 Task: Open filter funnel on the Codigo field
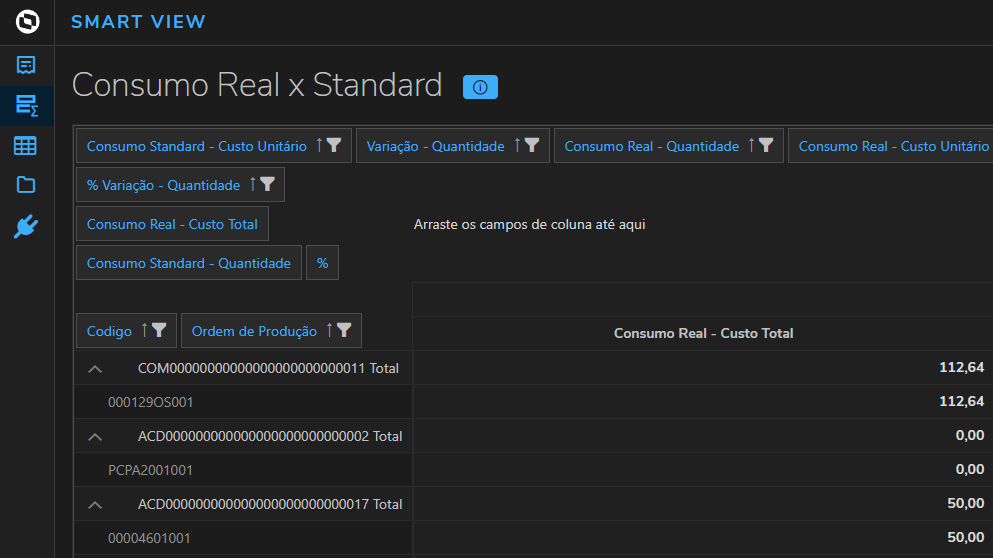tap(159, 331)
